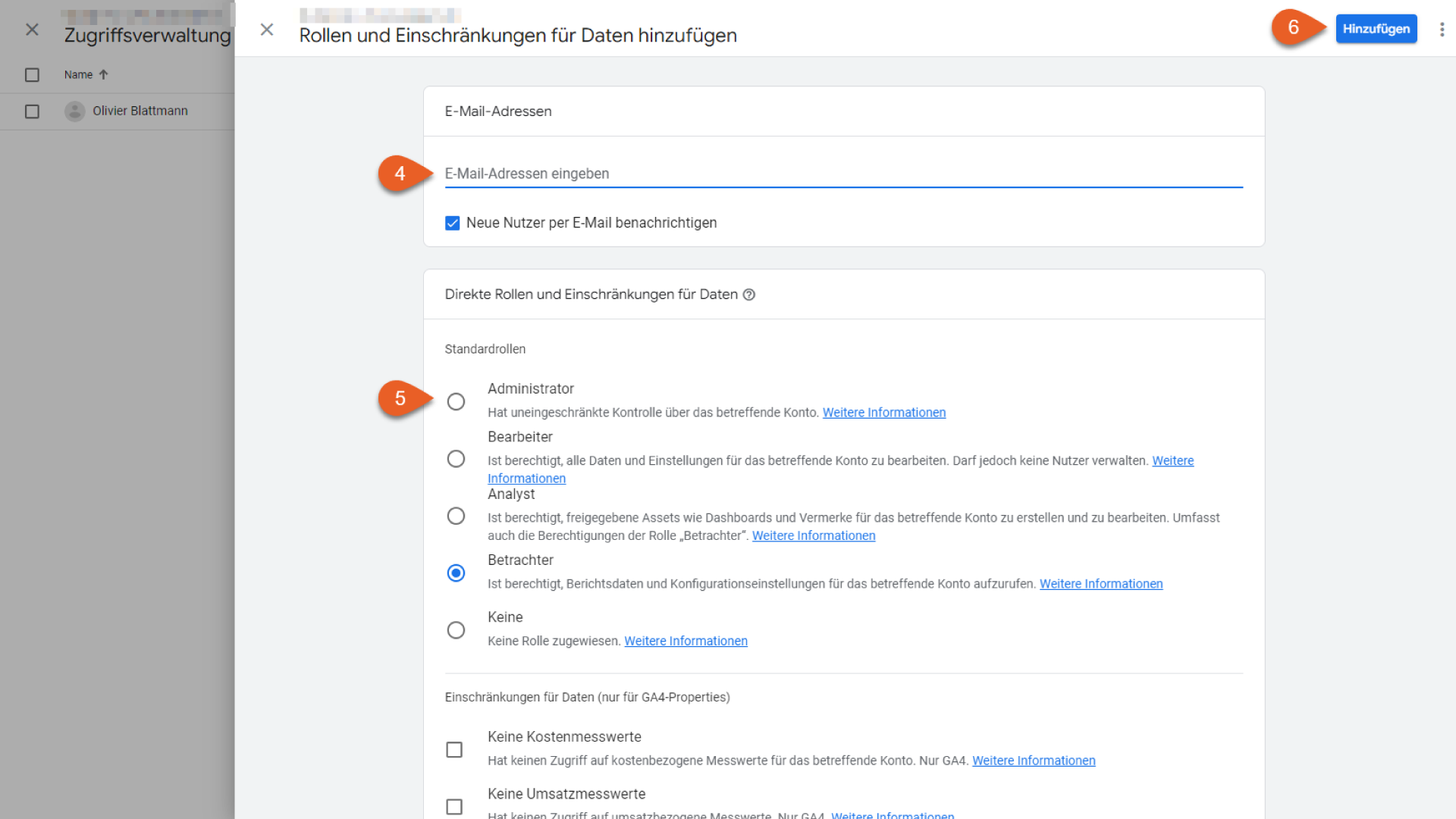Viewport: 1456px width, 819px height.
Task: Open Weitere Informationen for Keine Kostenmesswerte
Action: [1034, 761]
